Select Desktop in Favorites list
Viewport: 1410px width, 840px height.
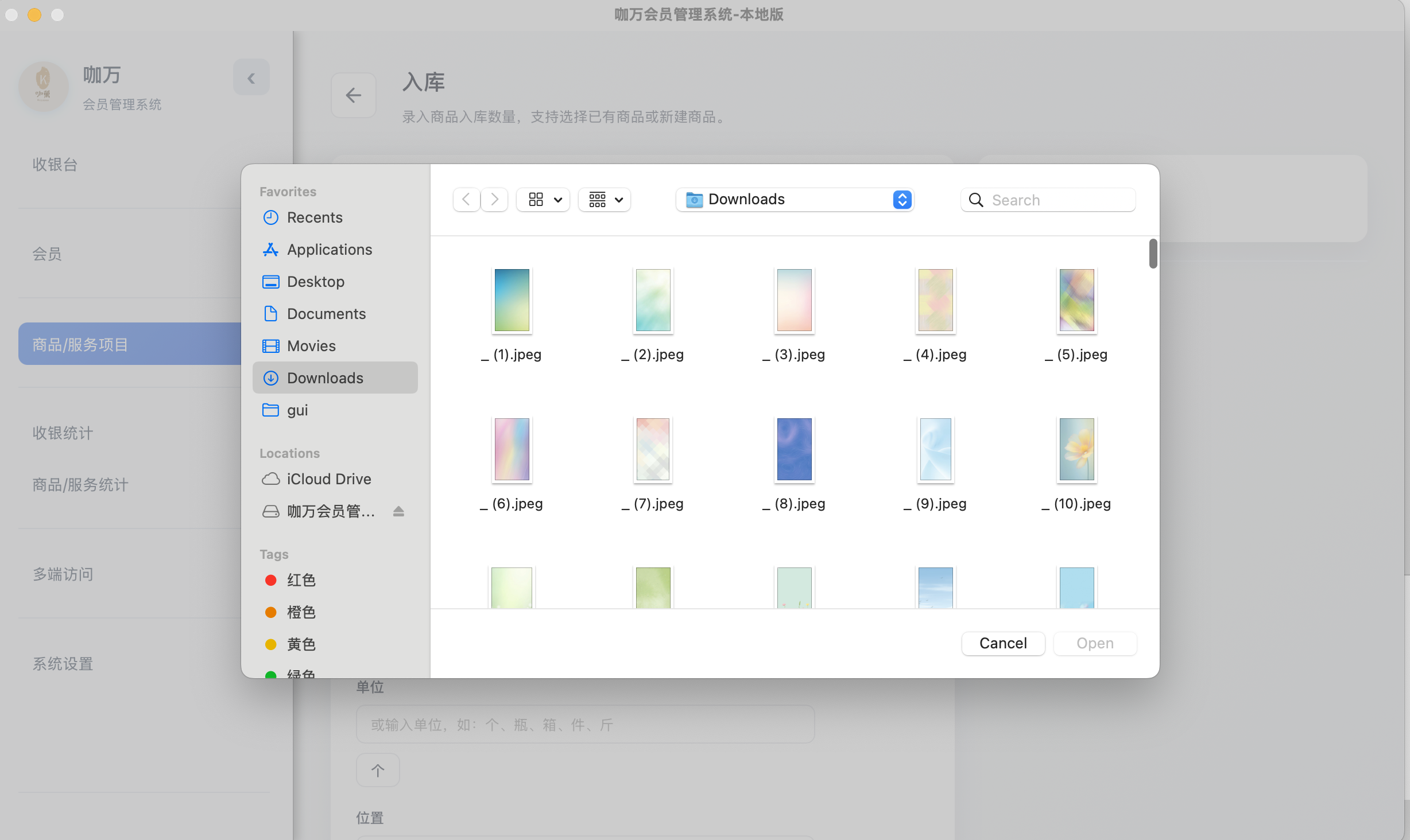315,282
